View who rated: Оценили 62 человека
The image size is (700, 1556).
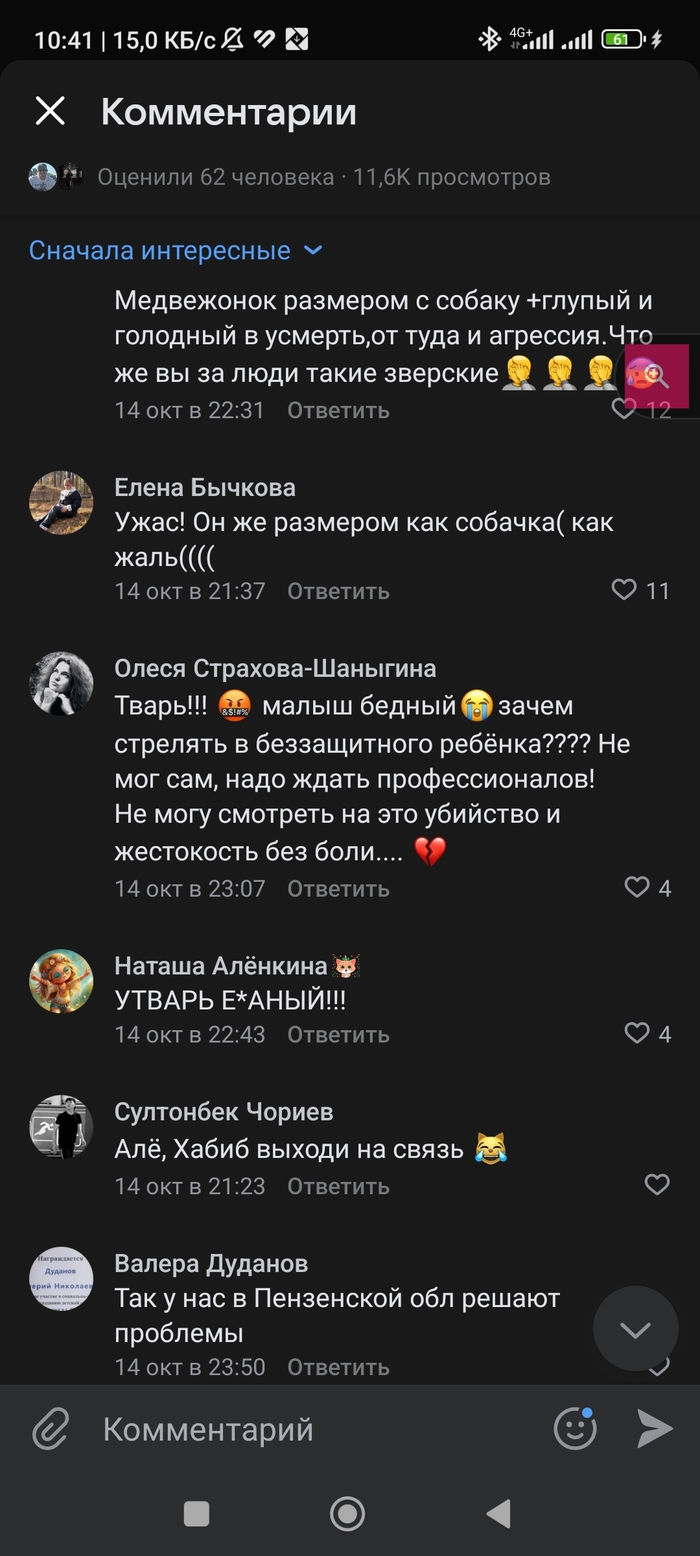click(215, 177)
